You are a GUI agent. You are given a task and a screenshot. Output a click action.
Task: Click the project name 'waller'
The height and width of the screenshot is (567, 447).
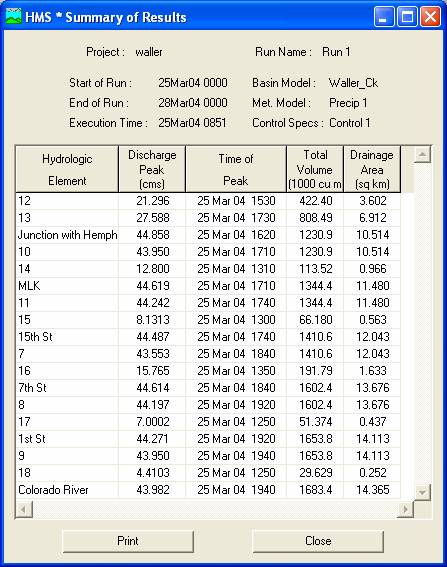click(x=149, y=52)
